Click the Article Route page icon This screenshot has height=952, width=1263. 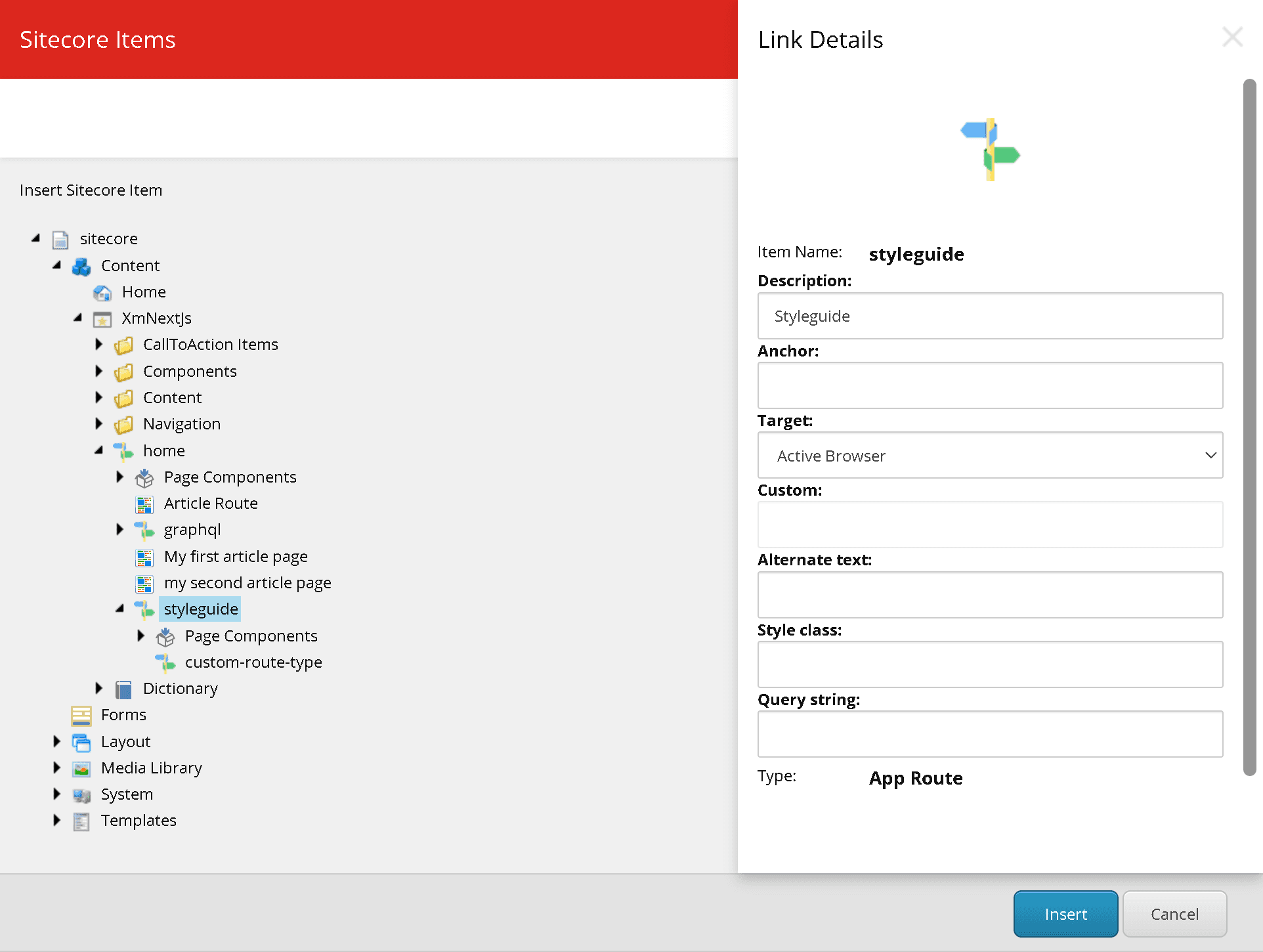tap(144, 504)
